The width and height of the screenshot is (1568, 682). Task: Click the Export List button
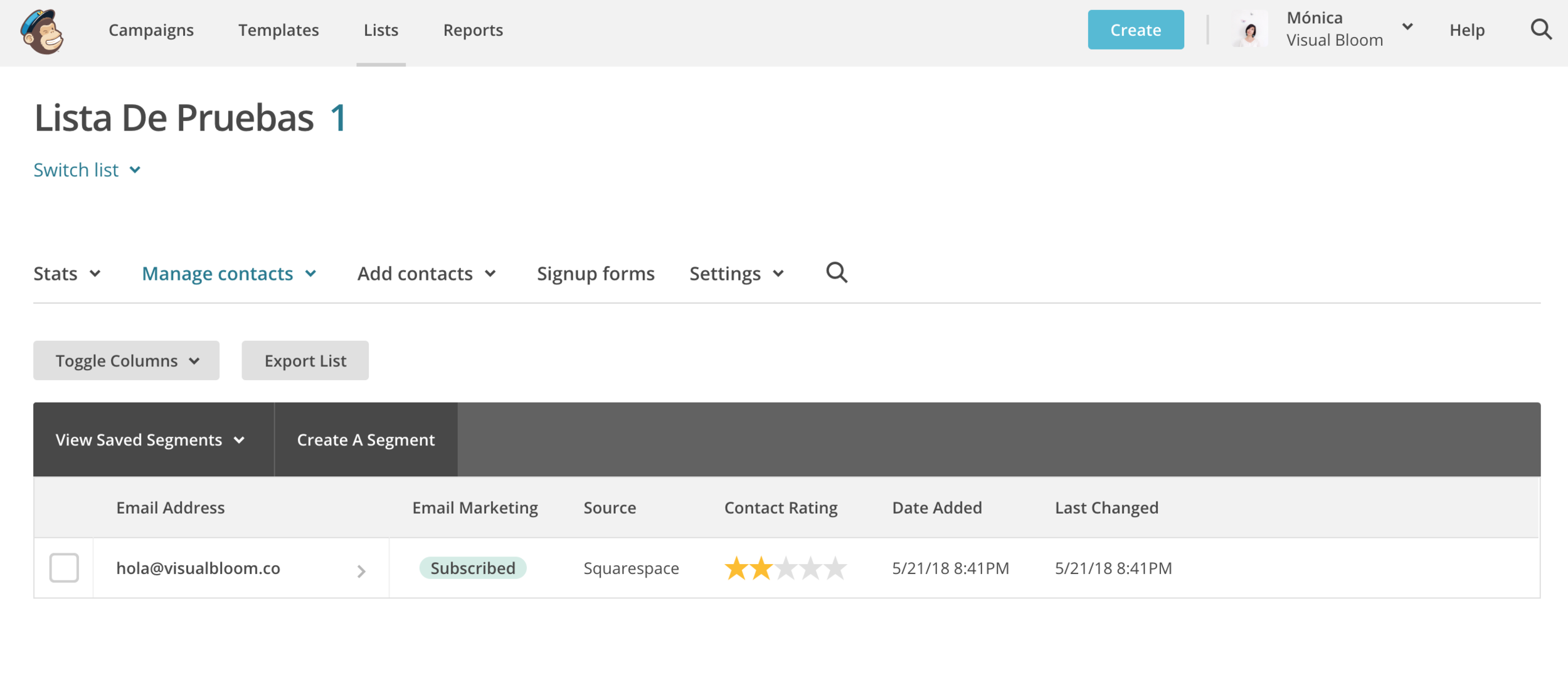(305, 361)
